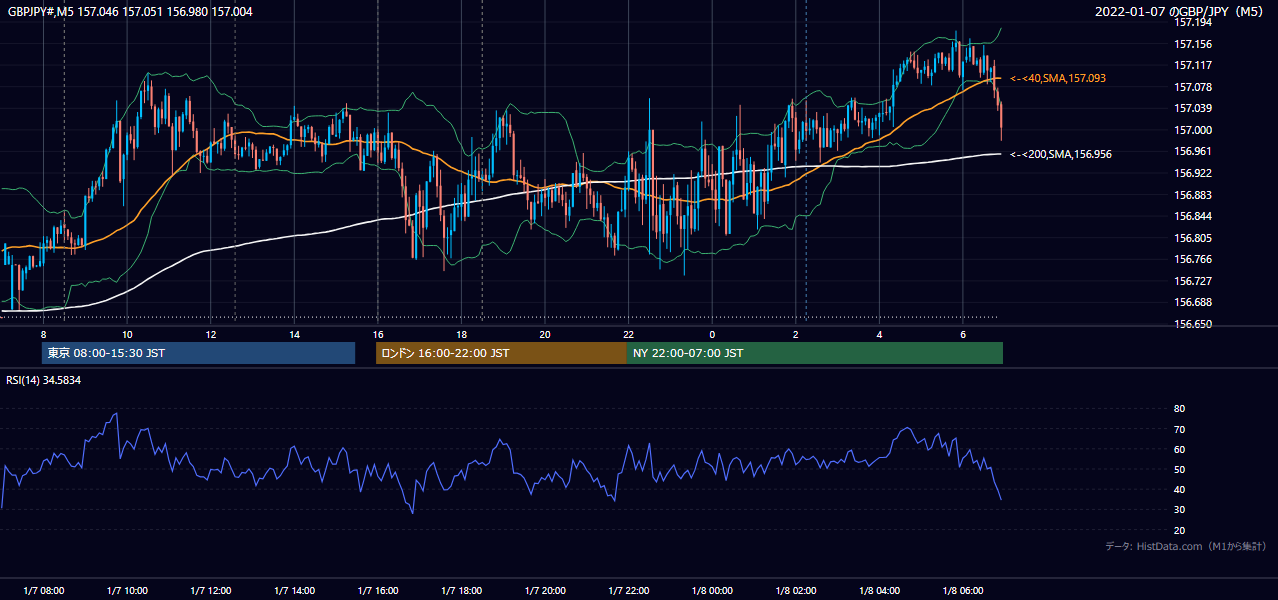Screen dimensions: 1278x600
Task: Click the hour label 2 under the price chart
Action: pos(795,334)
